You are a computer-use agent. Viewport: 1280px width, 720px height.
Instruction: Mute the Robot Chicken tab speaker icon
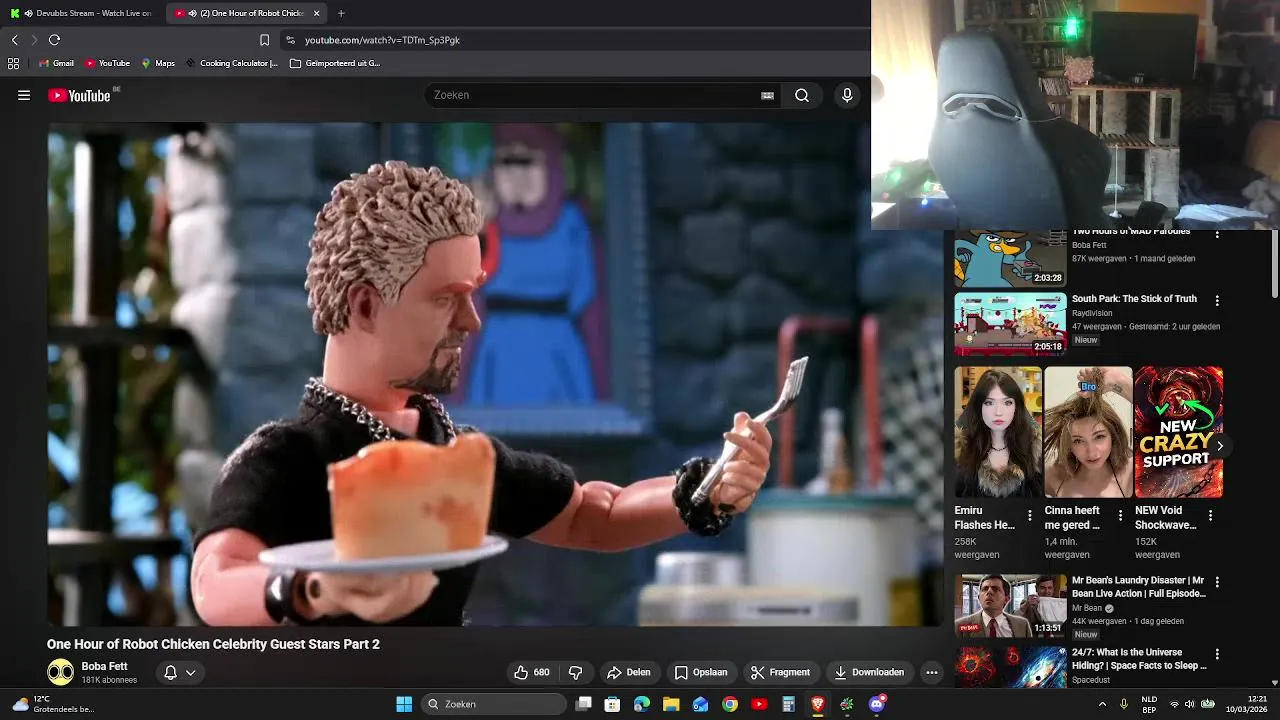click(x=192, y=13)
